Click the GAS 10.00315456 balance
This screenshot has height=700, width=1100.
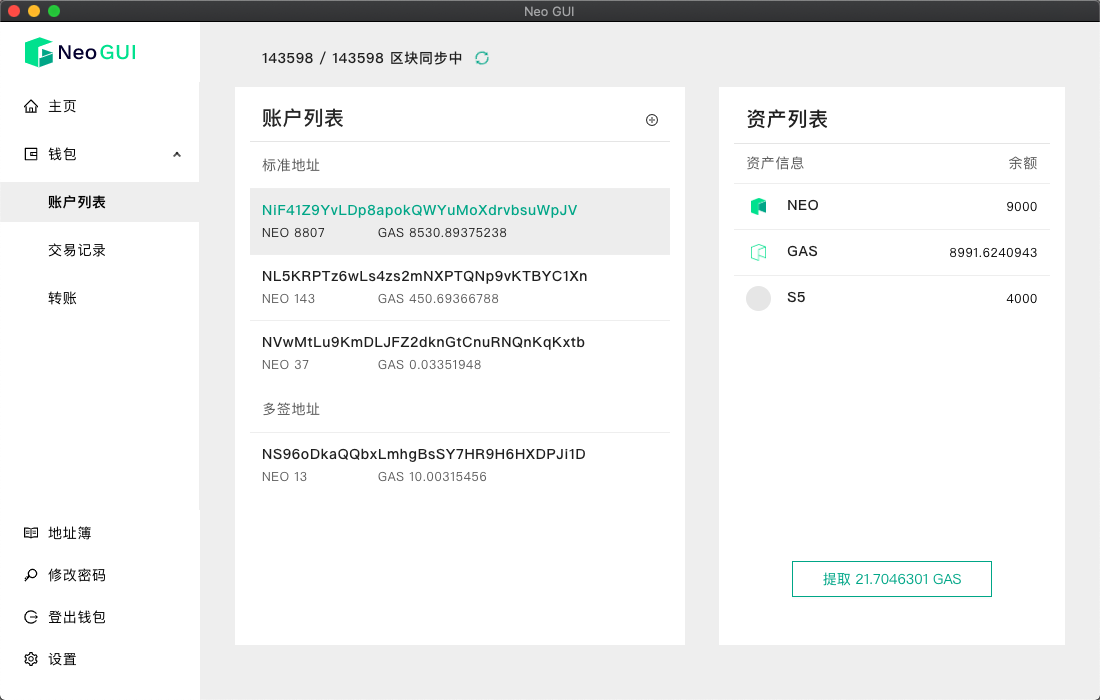(432, 477)
